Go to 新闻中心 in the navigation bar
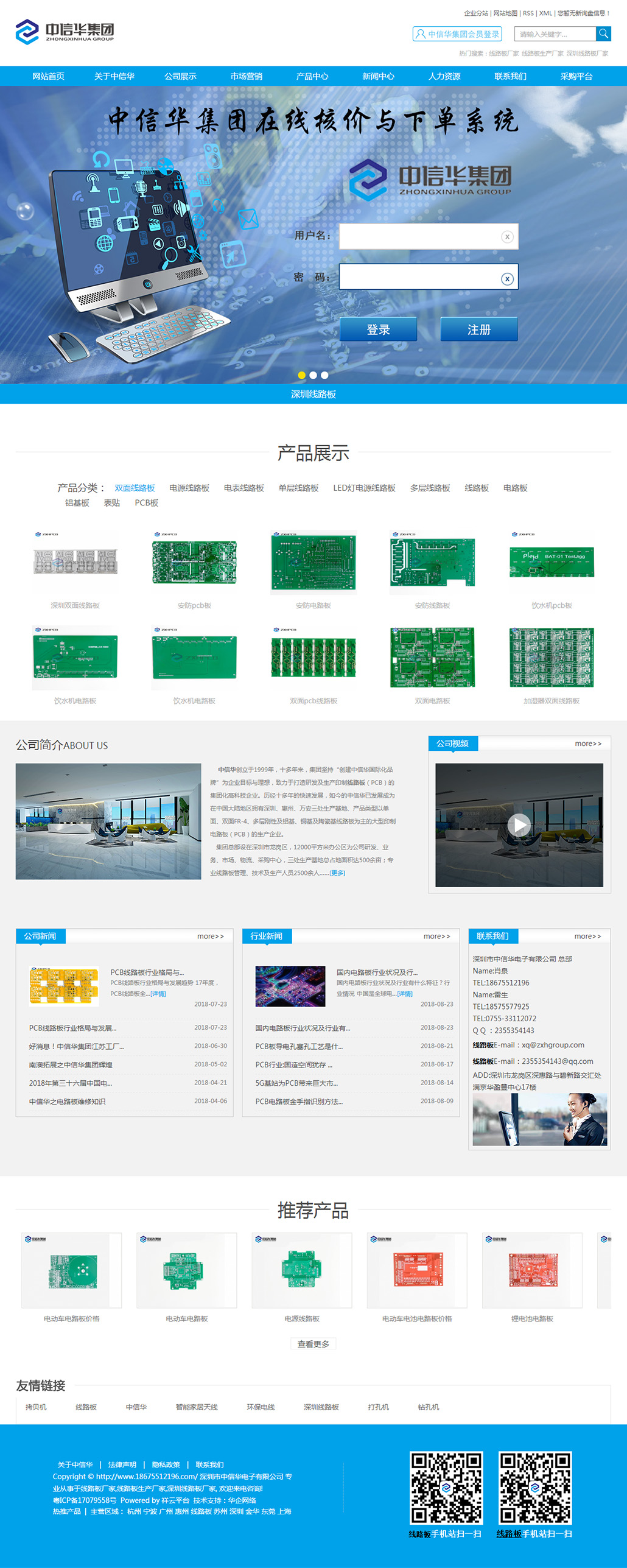Image resolution: width=627 pixels, height=1568 pixels. pyautogui.click(x=378, y=76)
